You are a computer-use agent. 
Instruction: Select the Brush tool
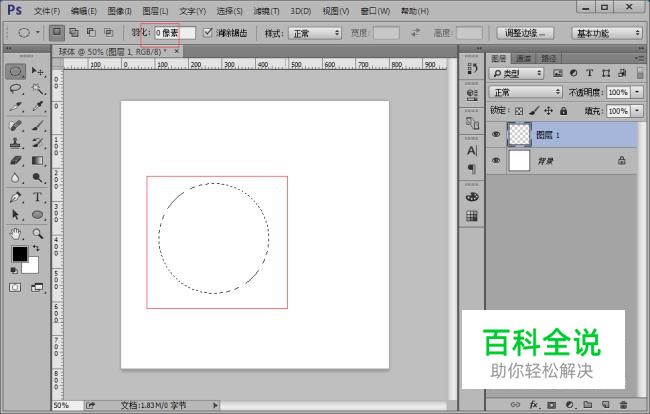tap(38, 125)
